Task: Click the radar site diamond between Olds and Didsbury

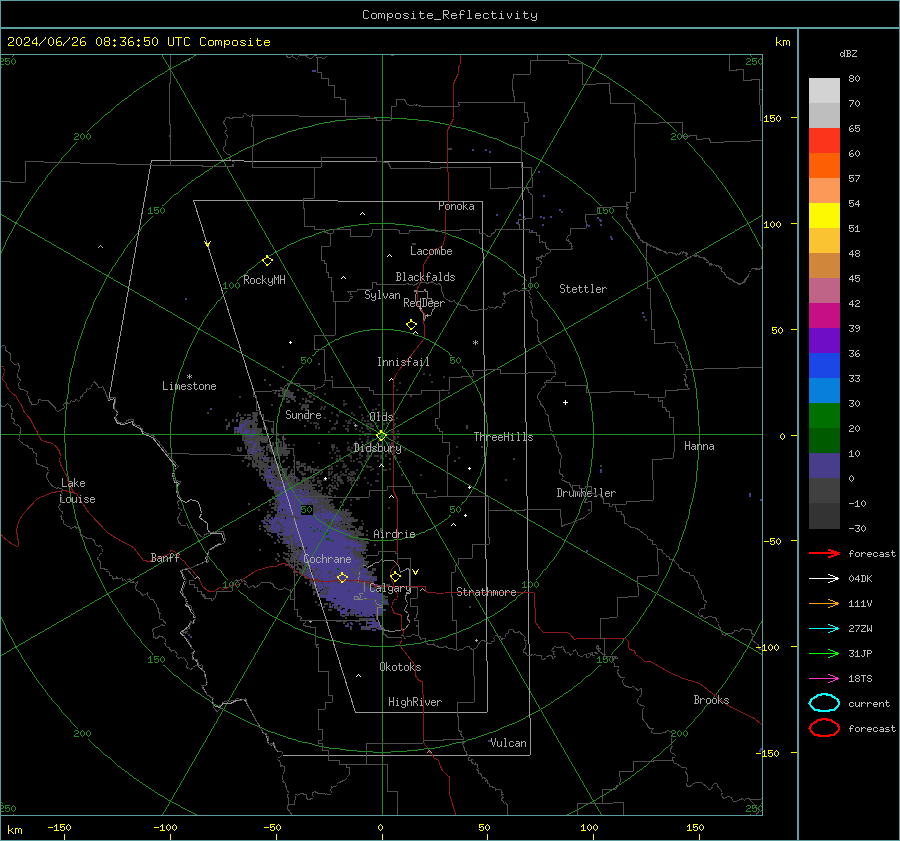Action: point(382,435)
